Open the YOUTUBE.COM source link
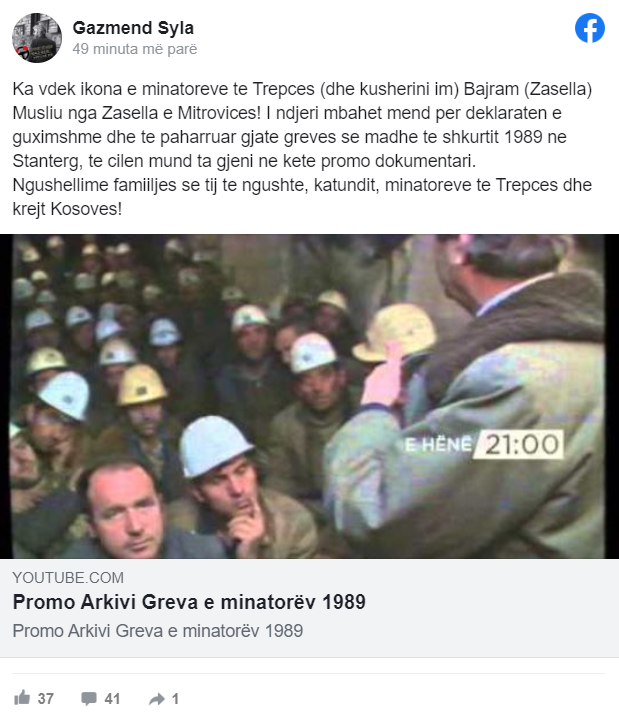 [x=68, y=577]
